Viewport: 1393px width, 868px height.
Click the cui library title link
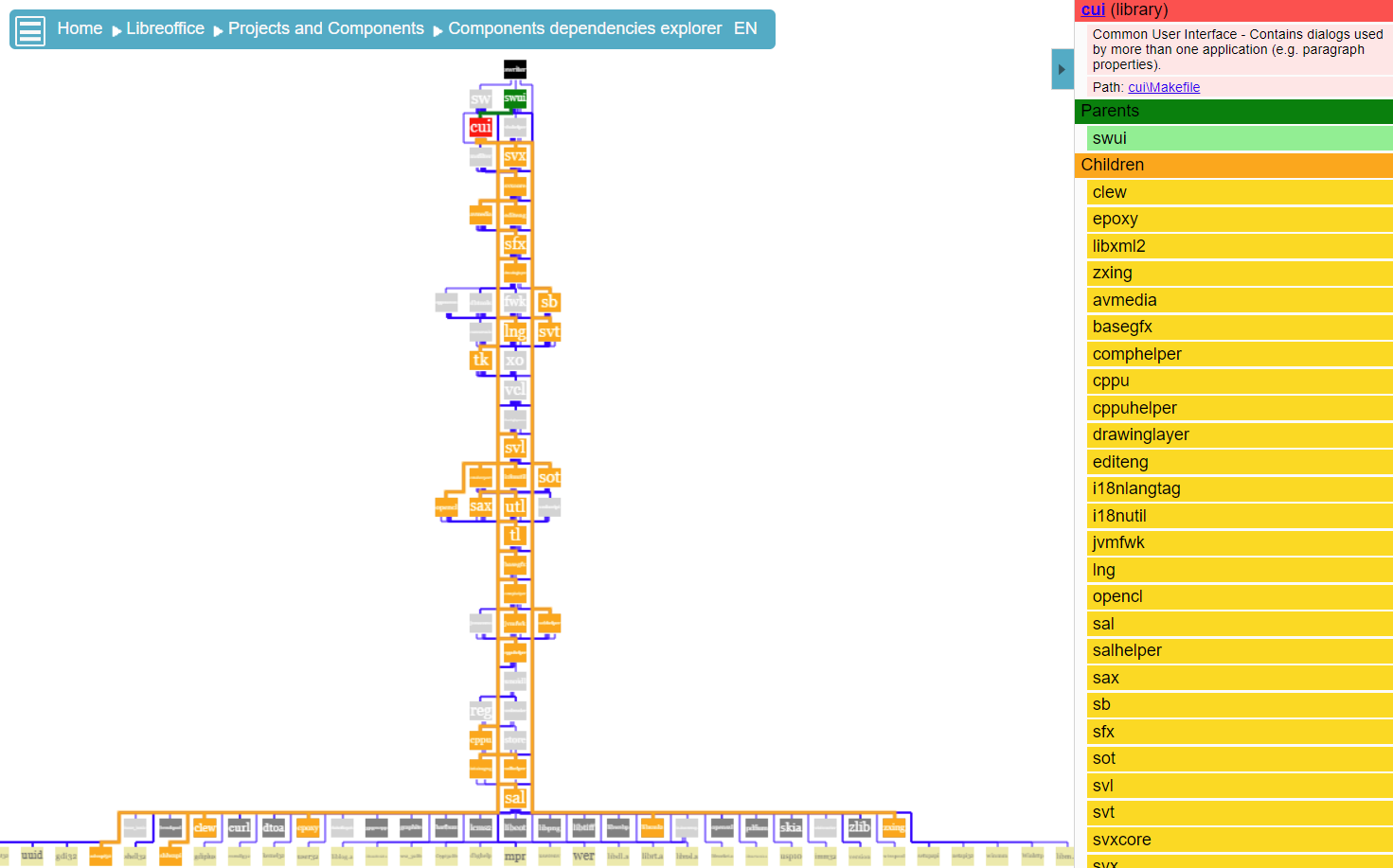pos(1091,9)
